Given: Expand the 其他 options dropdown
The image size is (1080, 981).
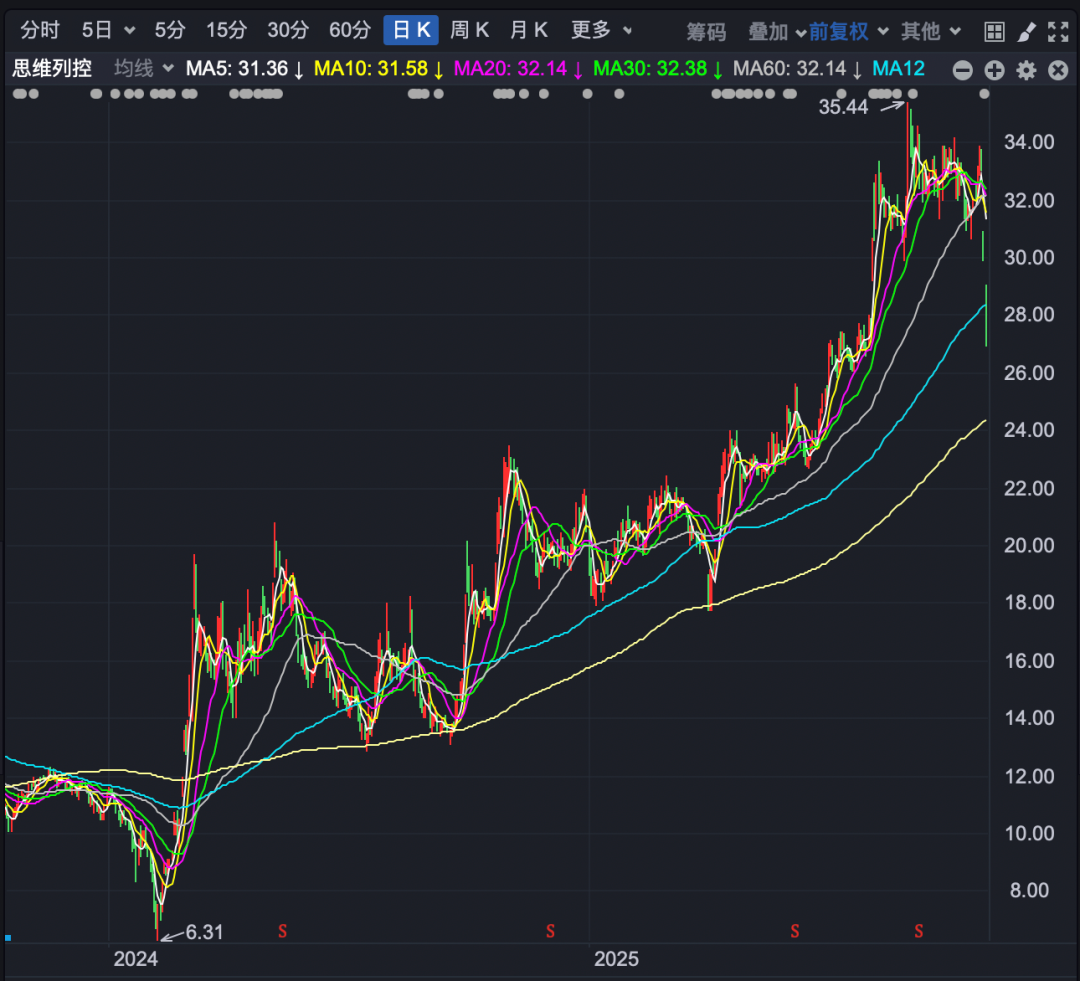Looking at the screenshot, I should pyautogui.click(x=930, y=32).
